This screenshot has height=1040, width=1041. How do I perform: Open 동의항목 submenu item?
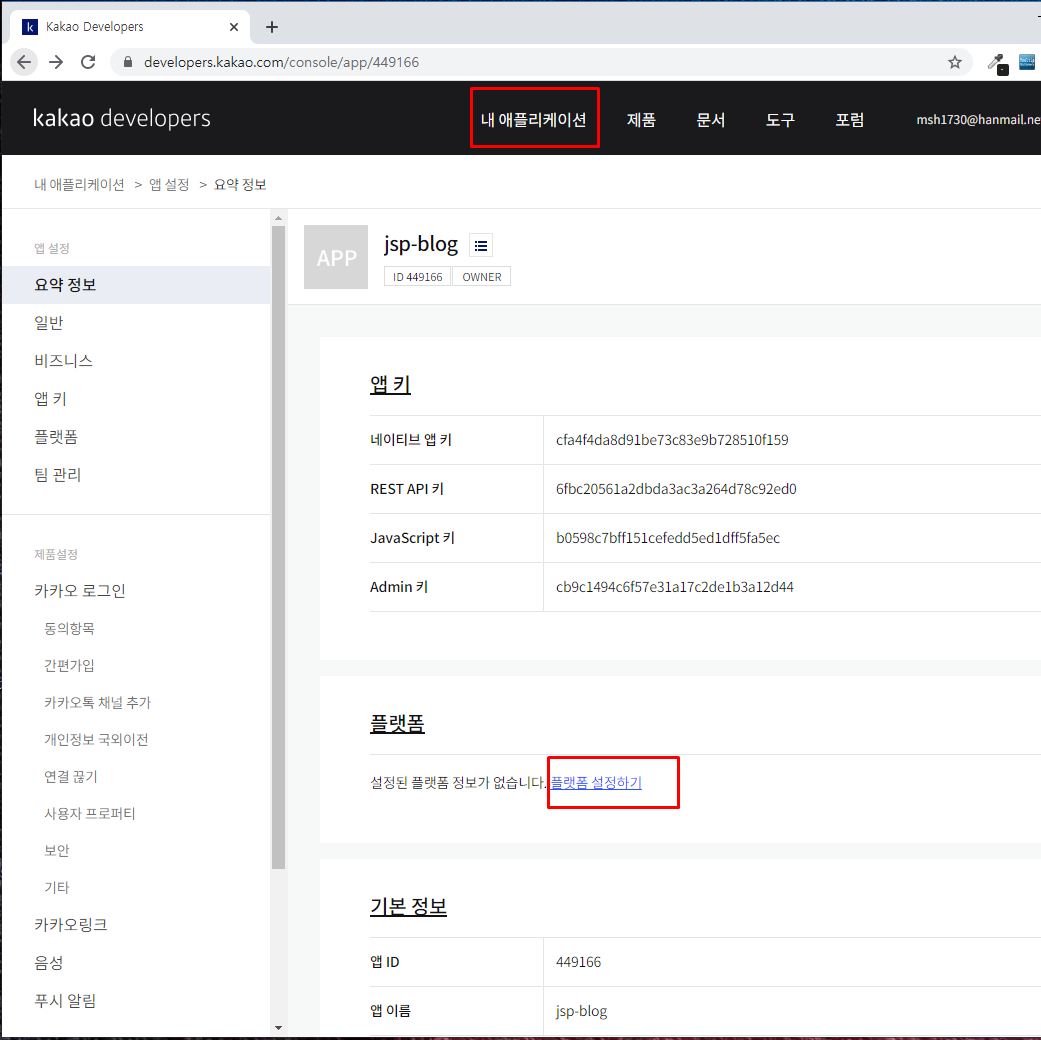click(x=69, y=629)
